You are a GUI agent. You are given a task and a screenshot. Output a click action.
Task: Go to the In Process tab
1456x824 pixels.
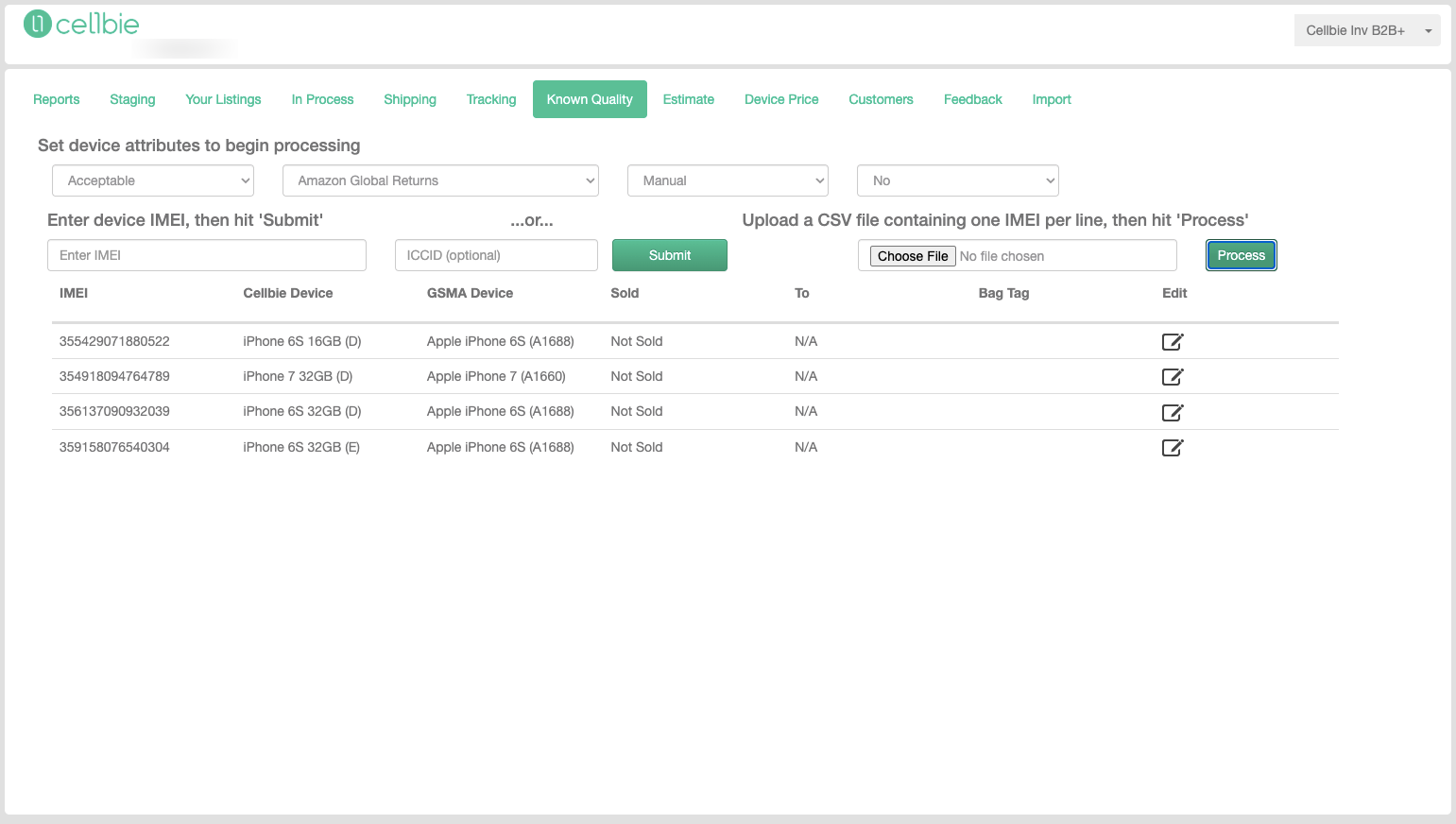pos(322,99)
